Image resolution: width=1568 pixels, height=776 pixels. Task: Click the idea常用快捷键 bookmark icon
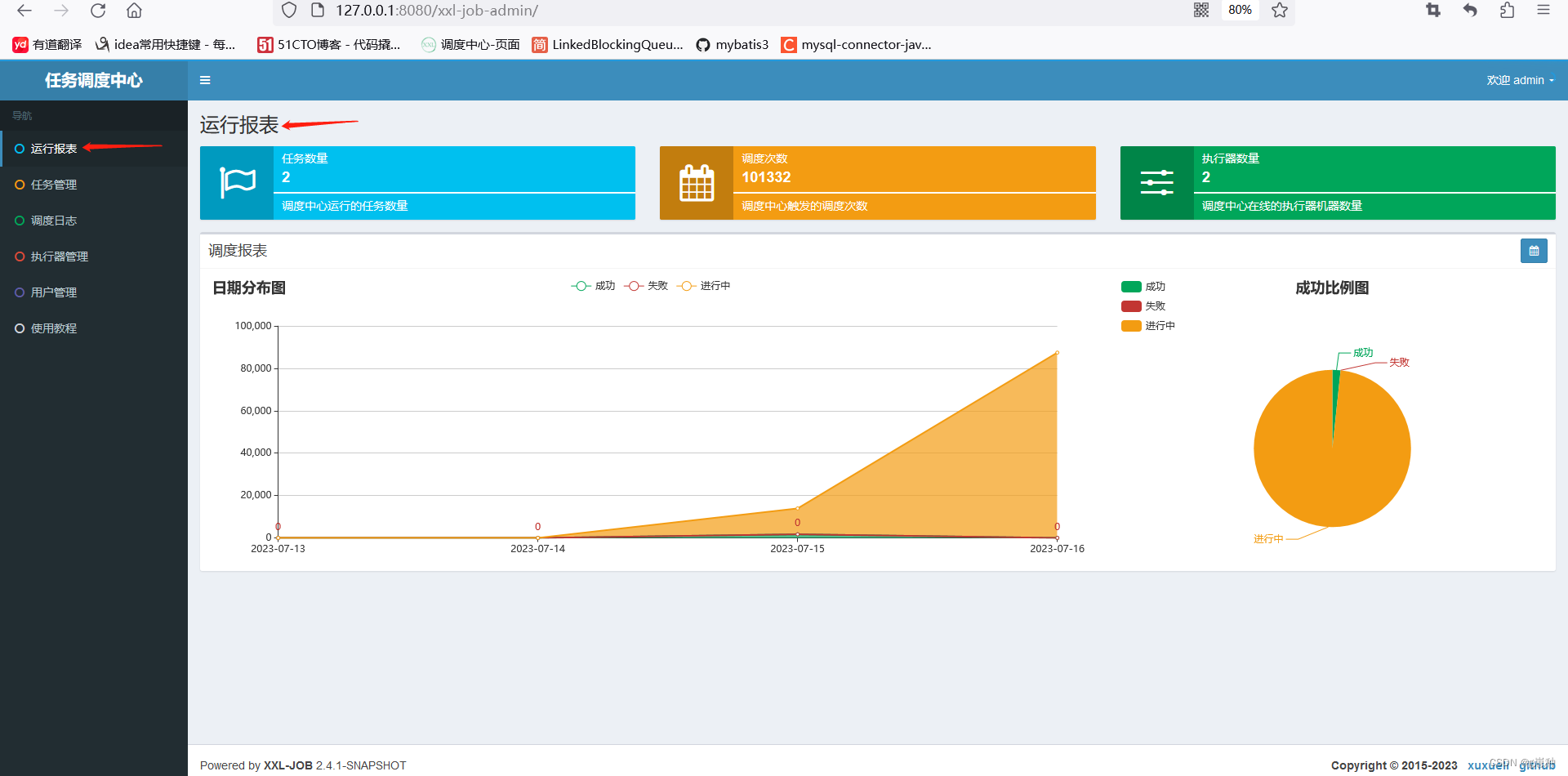coord(102,44)
